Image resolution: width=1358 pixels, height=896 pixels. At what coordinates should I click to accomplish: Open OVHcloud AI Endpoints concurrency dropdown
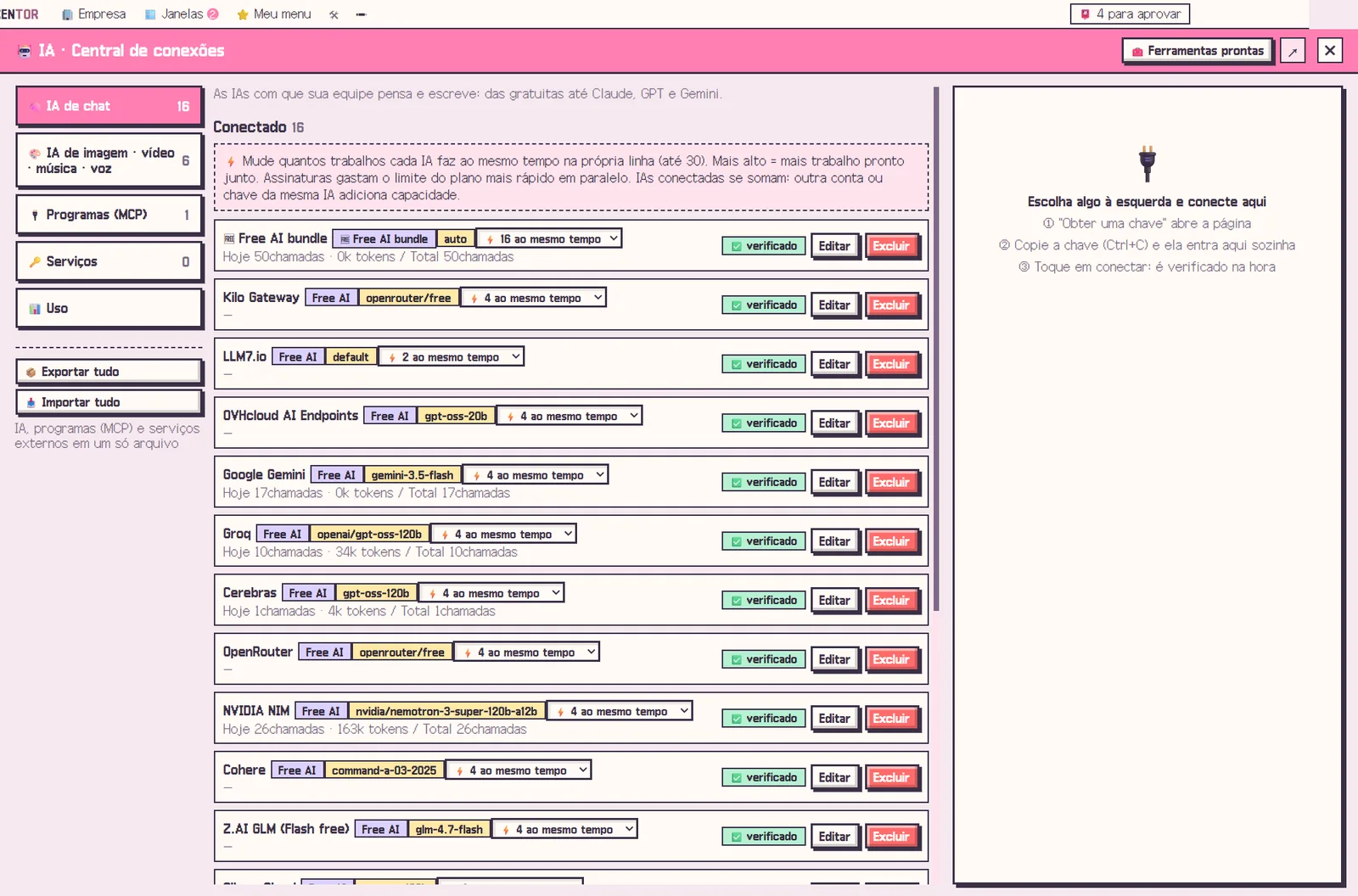[570, 416]
